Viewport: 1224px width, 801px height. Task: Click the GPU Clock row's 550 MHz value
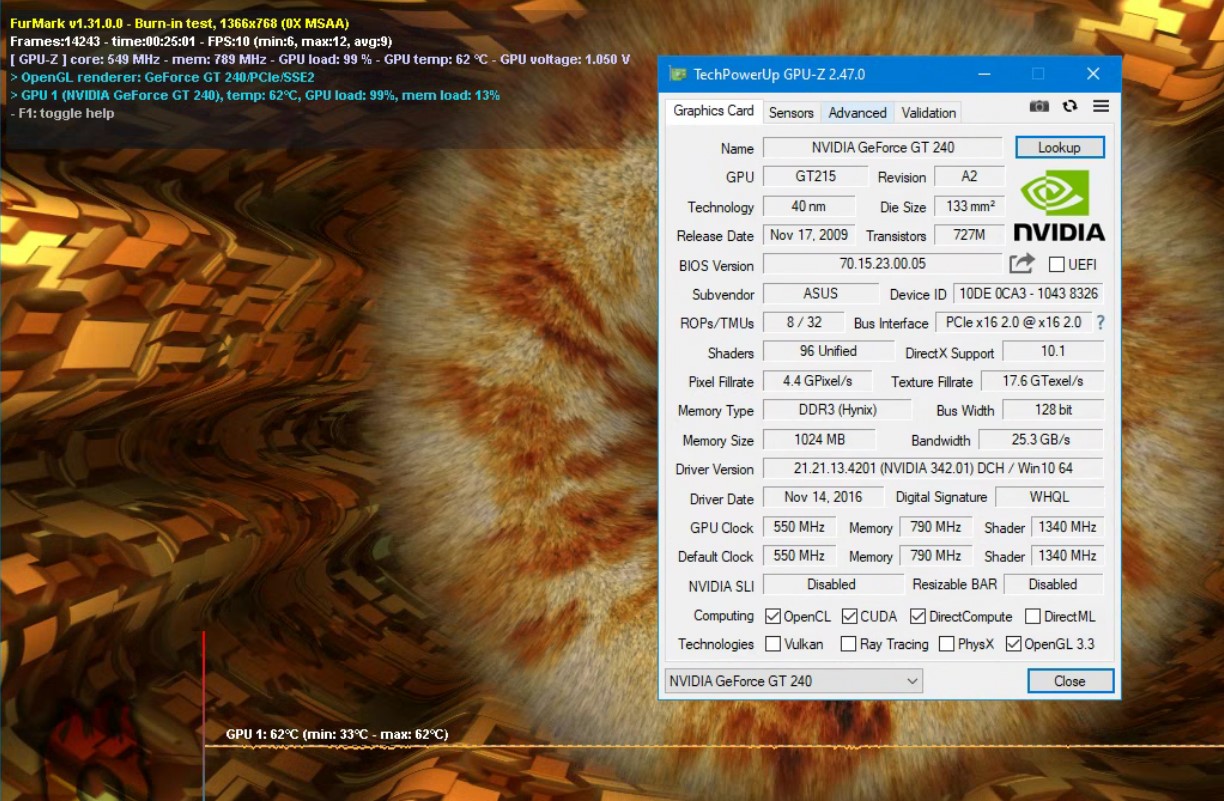coord(800,527)
